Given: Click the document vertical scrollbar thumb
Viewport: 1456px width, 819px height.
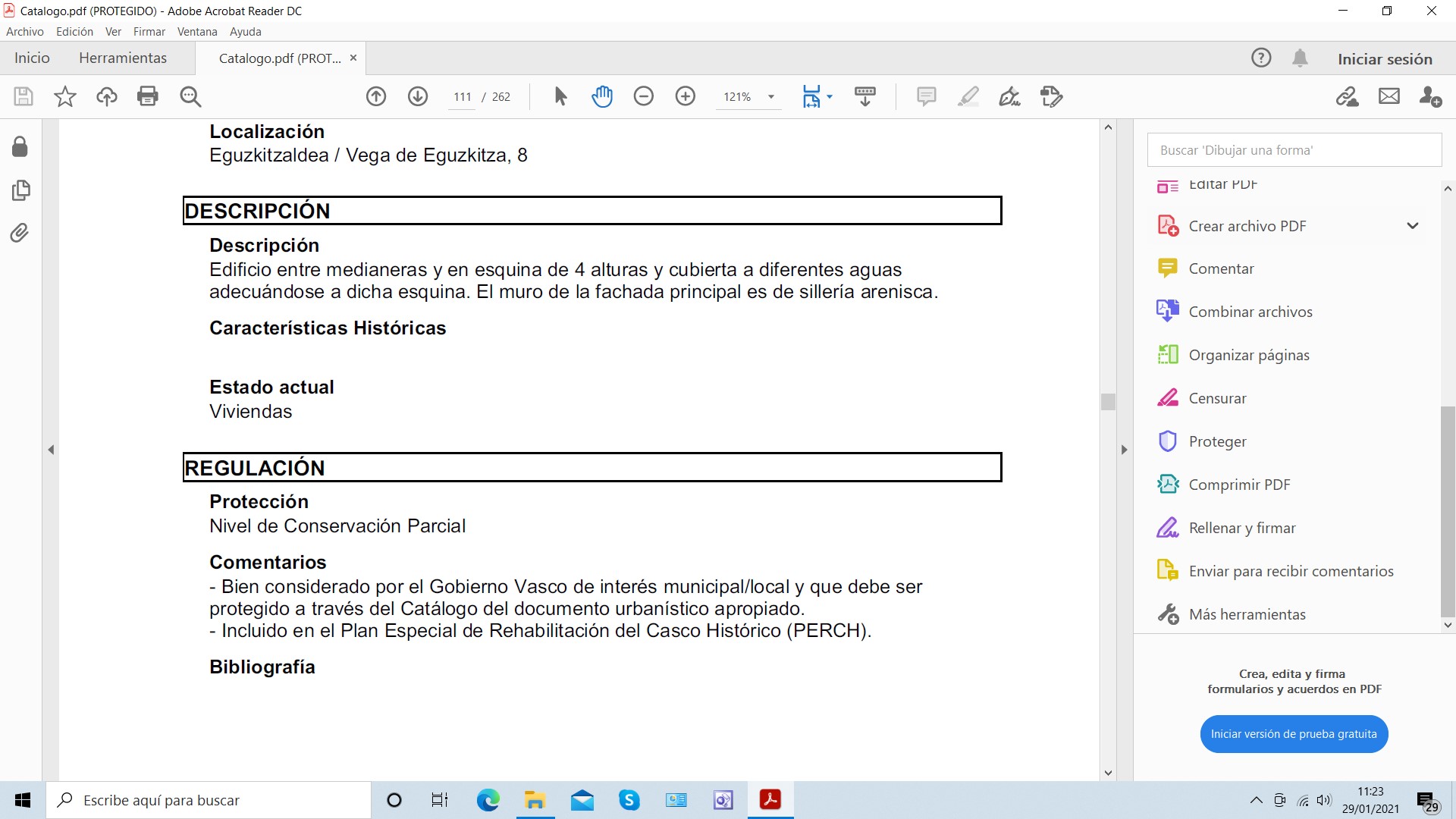Looking at the screenshot, I should click(x=1108, y=402).
